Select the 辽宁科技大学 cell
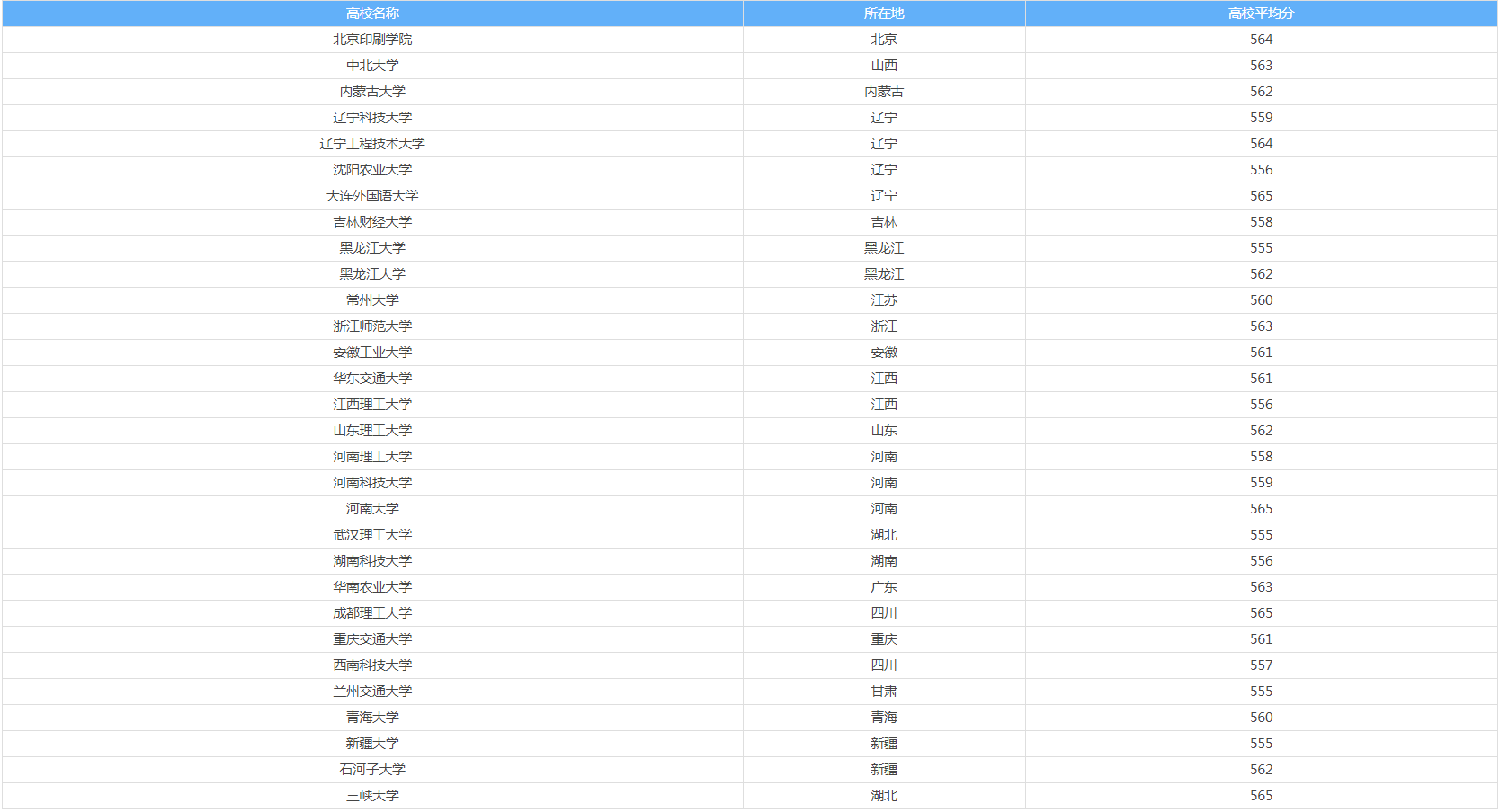The image size is (1500, 812). pyautogui.click(x=372, y=118)
